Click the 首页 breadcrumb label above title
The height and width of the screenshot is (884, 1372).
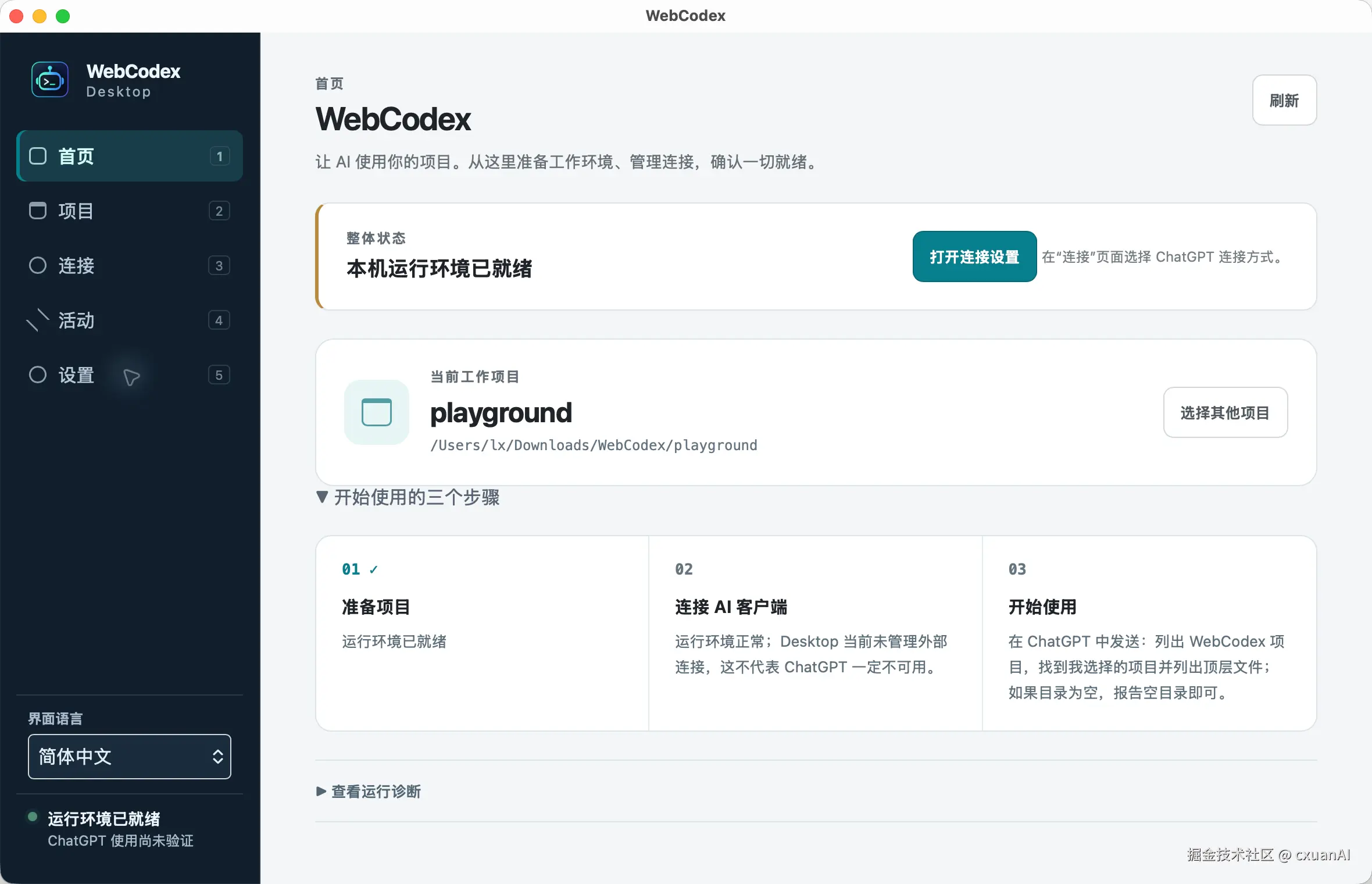coord(330,84)
